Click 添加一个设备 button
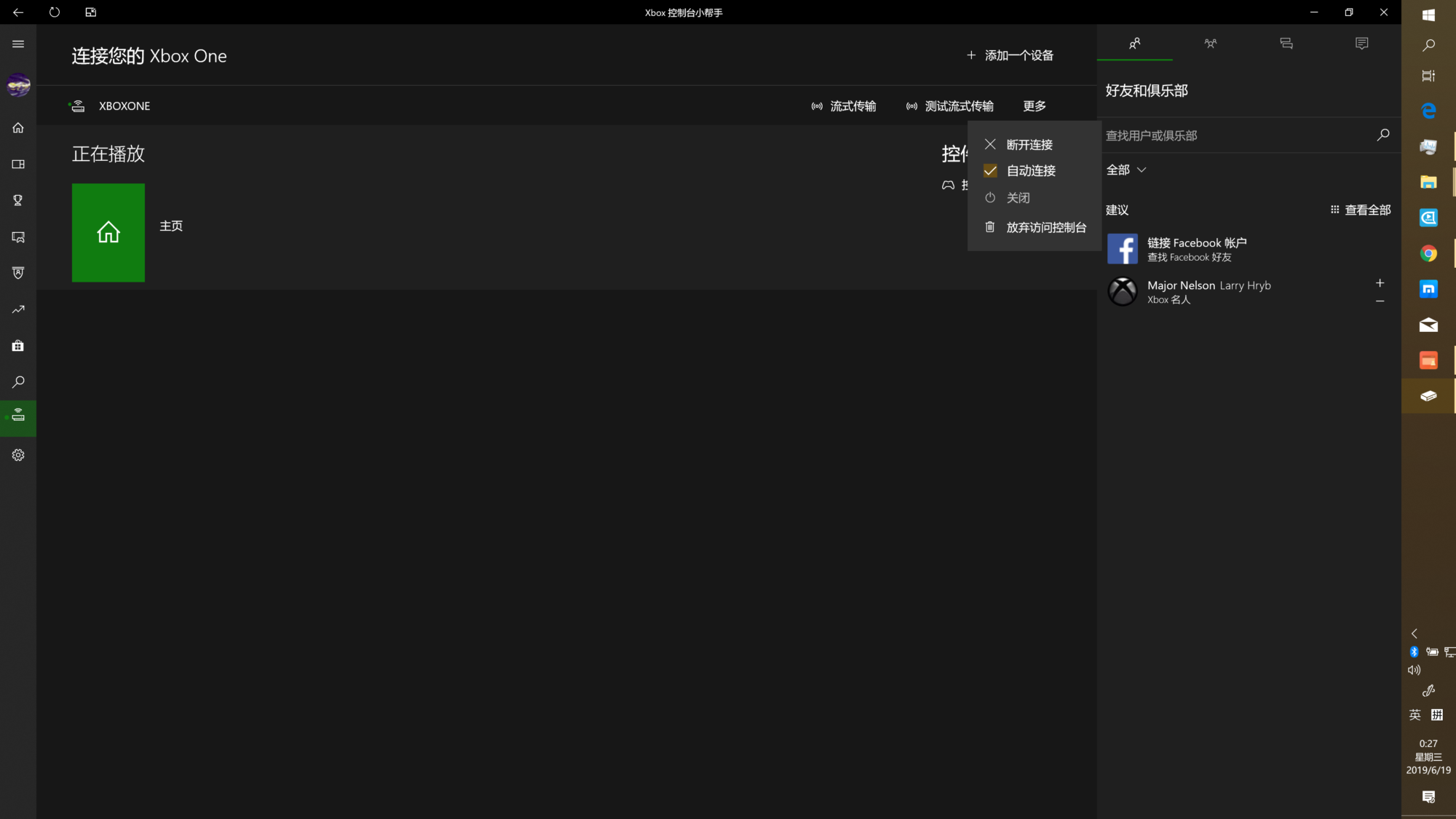This screenshot has width=1456, height=819. click(1010, 55)
